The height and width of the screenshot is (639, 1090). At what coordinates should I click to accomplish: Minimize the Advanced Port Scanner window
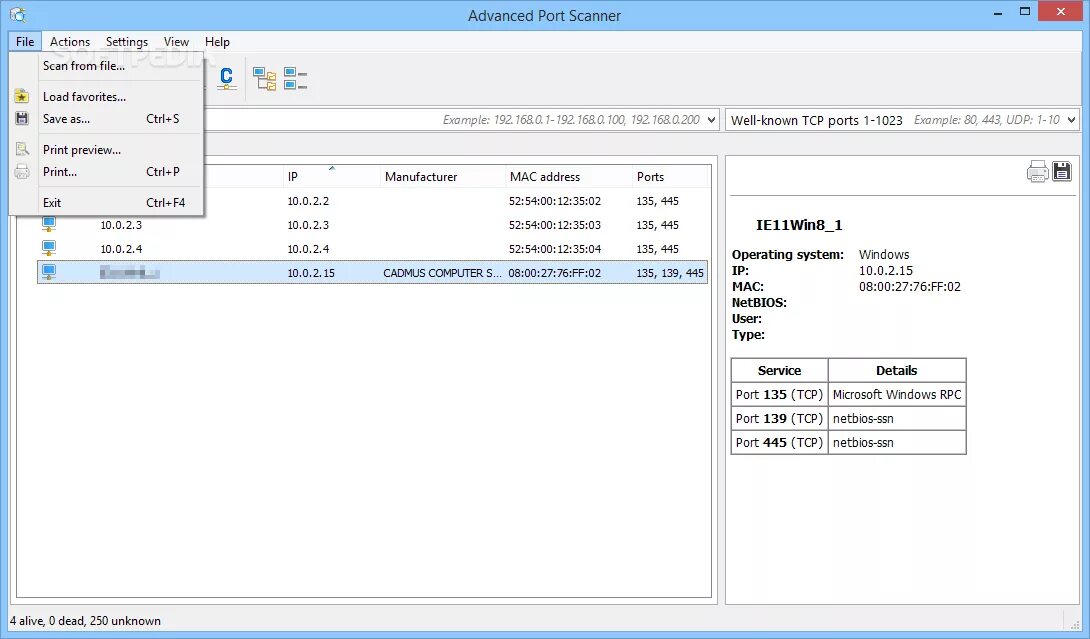[998, 13]
